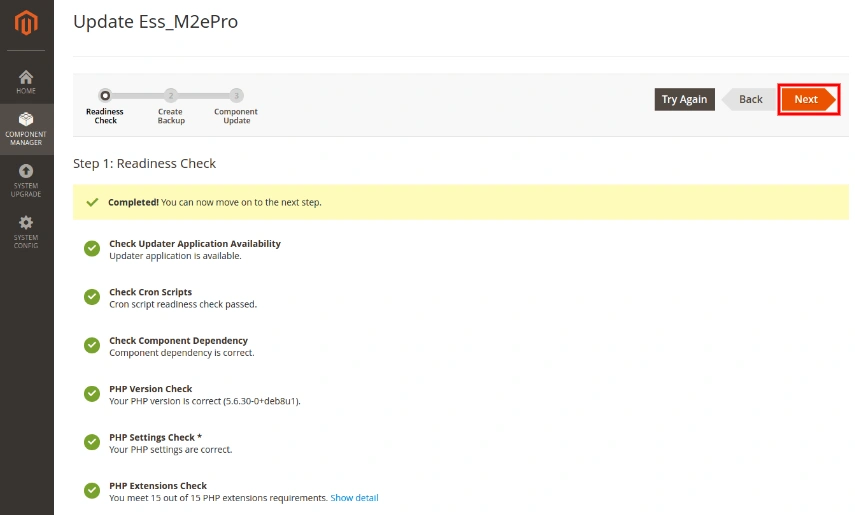Click the green check beside PHP Version Check

92,394
